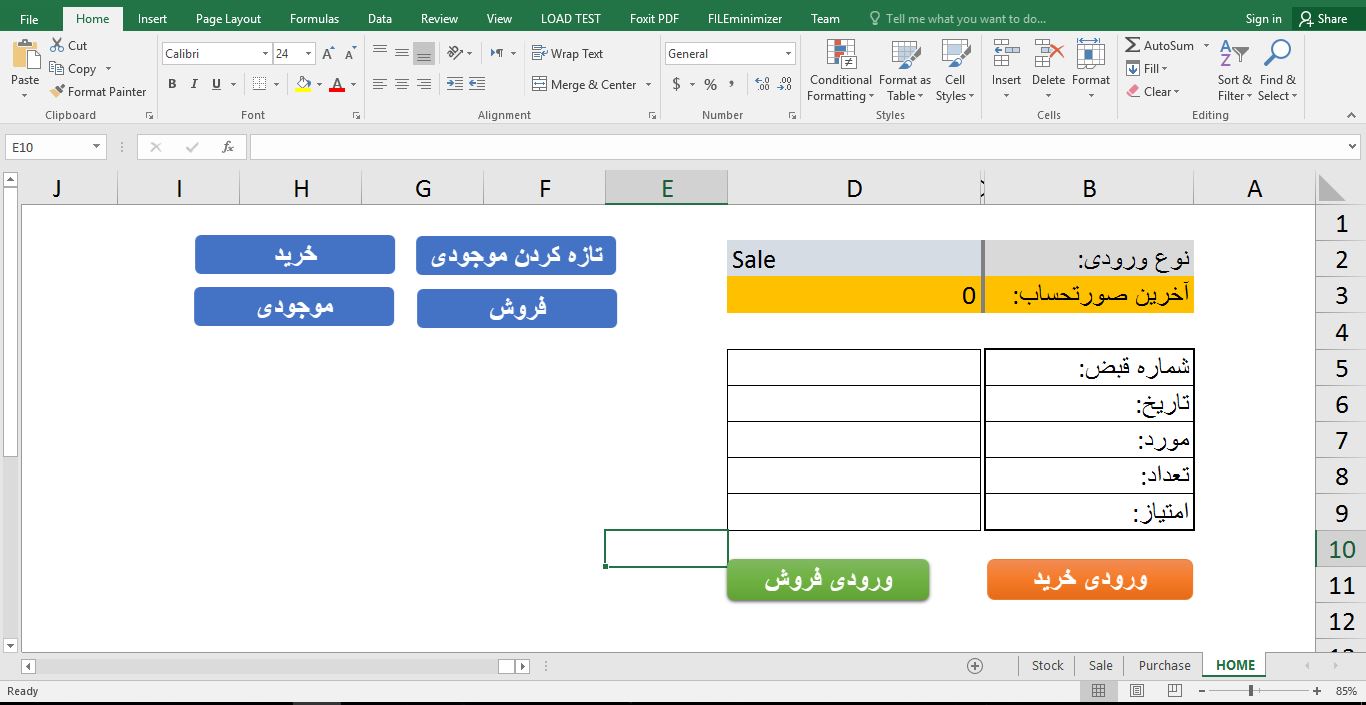The width and height of the screenshot is (1366, 705).
Task: Click the Copy icon
Action: (x=57, y=69)
